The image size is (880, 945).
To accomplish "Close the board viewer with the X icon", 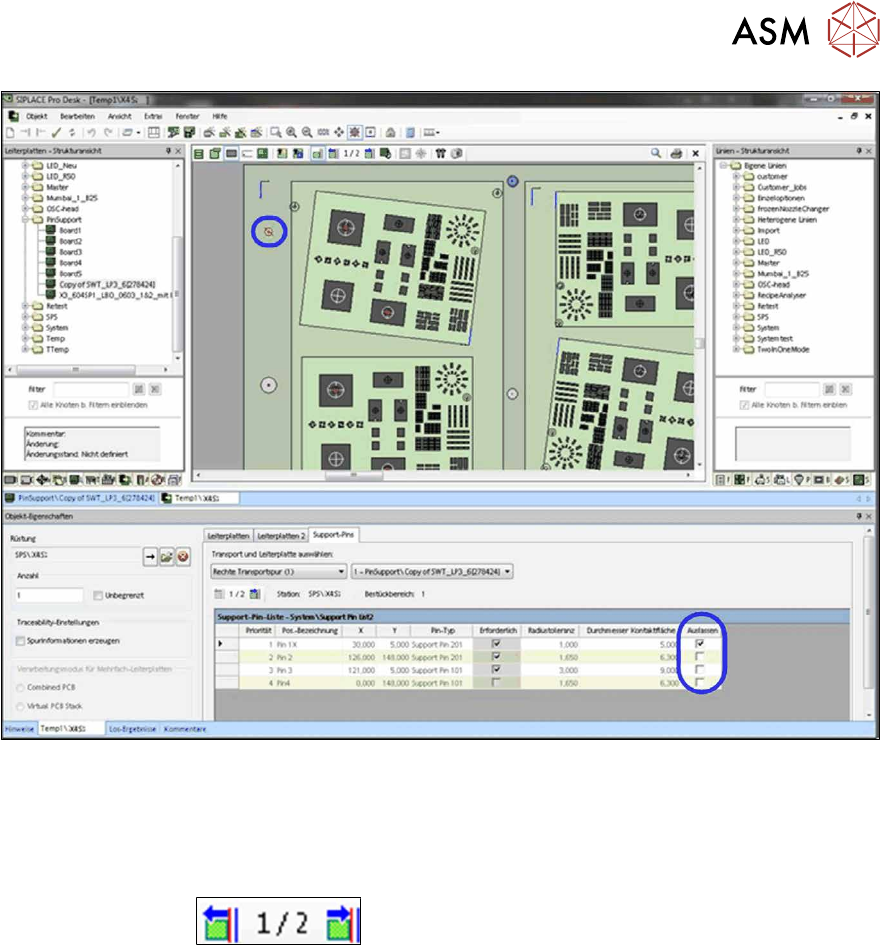I will point(696,154).
